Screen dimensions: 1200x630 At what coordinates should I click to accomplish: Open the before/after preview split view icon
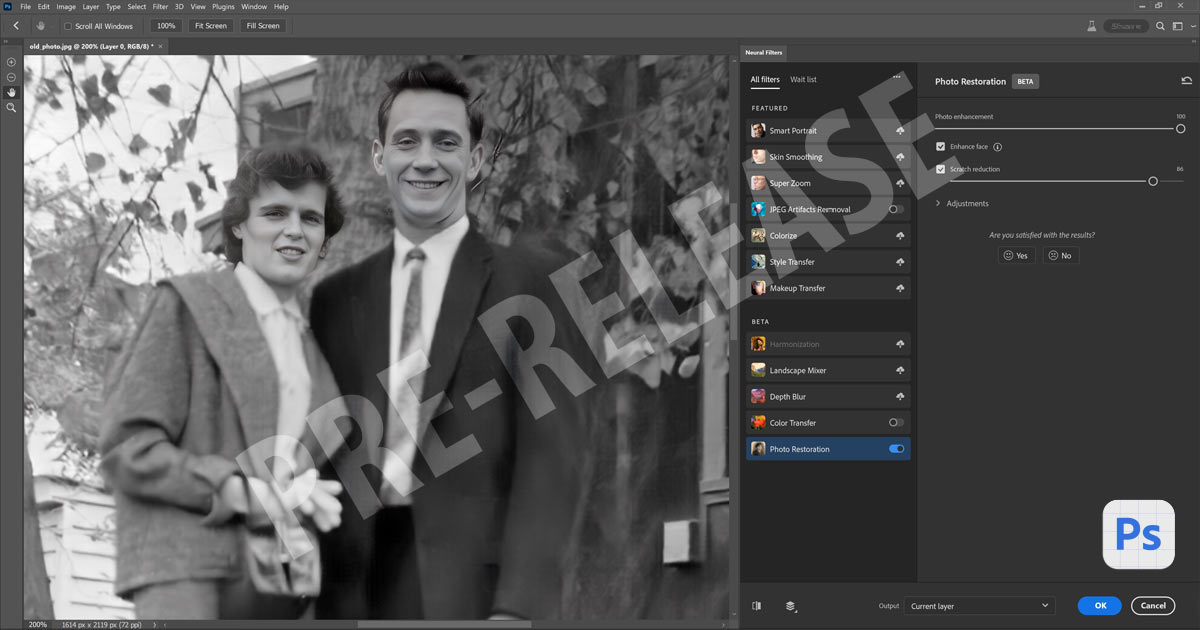click(x=757, y=606)
